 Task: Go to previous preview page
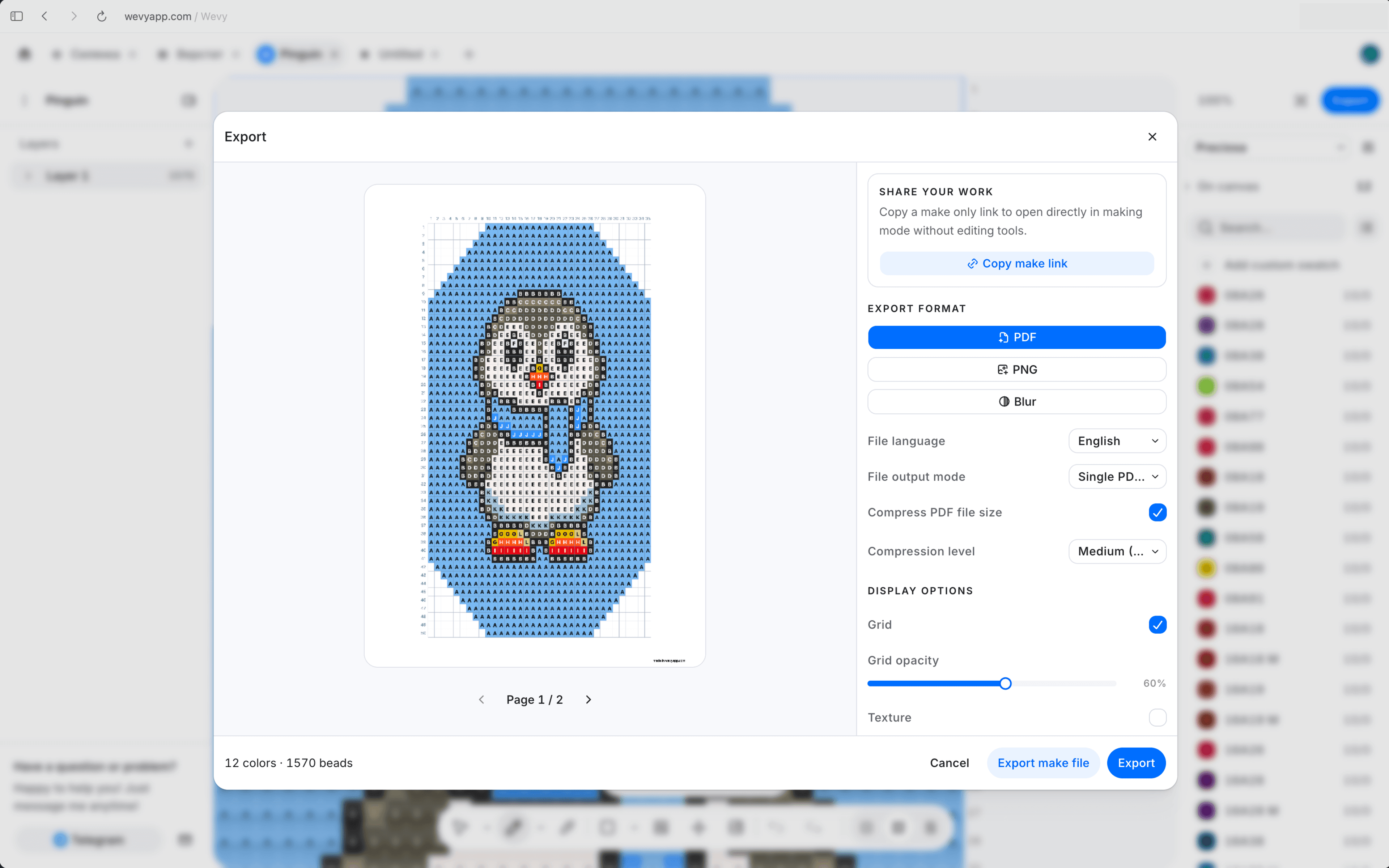coord(481,699)
